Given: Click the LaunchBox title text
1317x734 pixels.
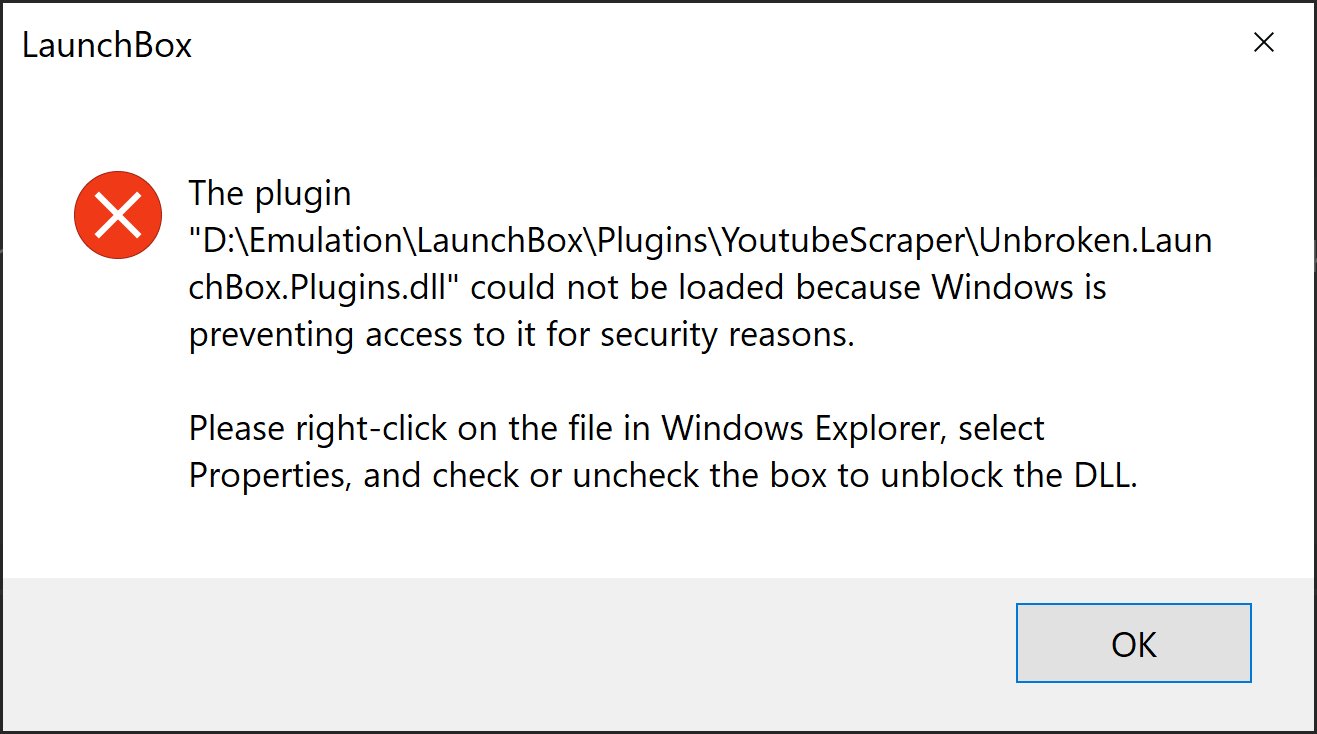Looking at the screenshot, I should pos(107,46).
